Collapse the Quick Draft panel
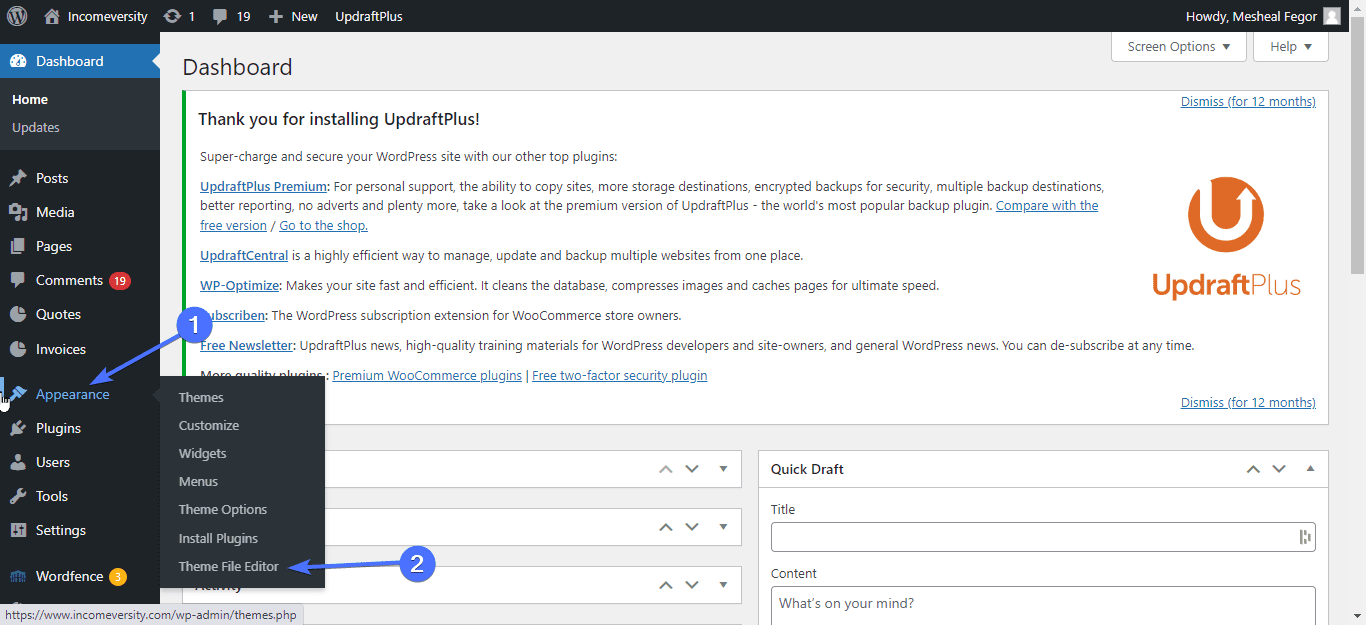The height and width of the screenshot is (625, 1366). click(1310, 468)
